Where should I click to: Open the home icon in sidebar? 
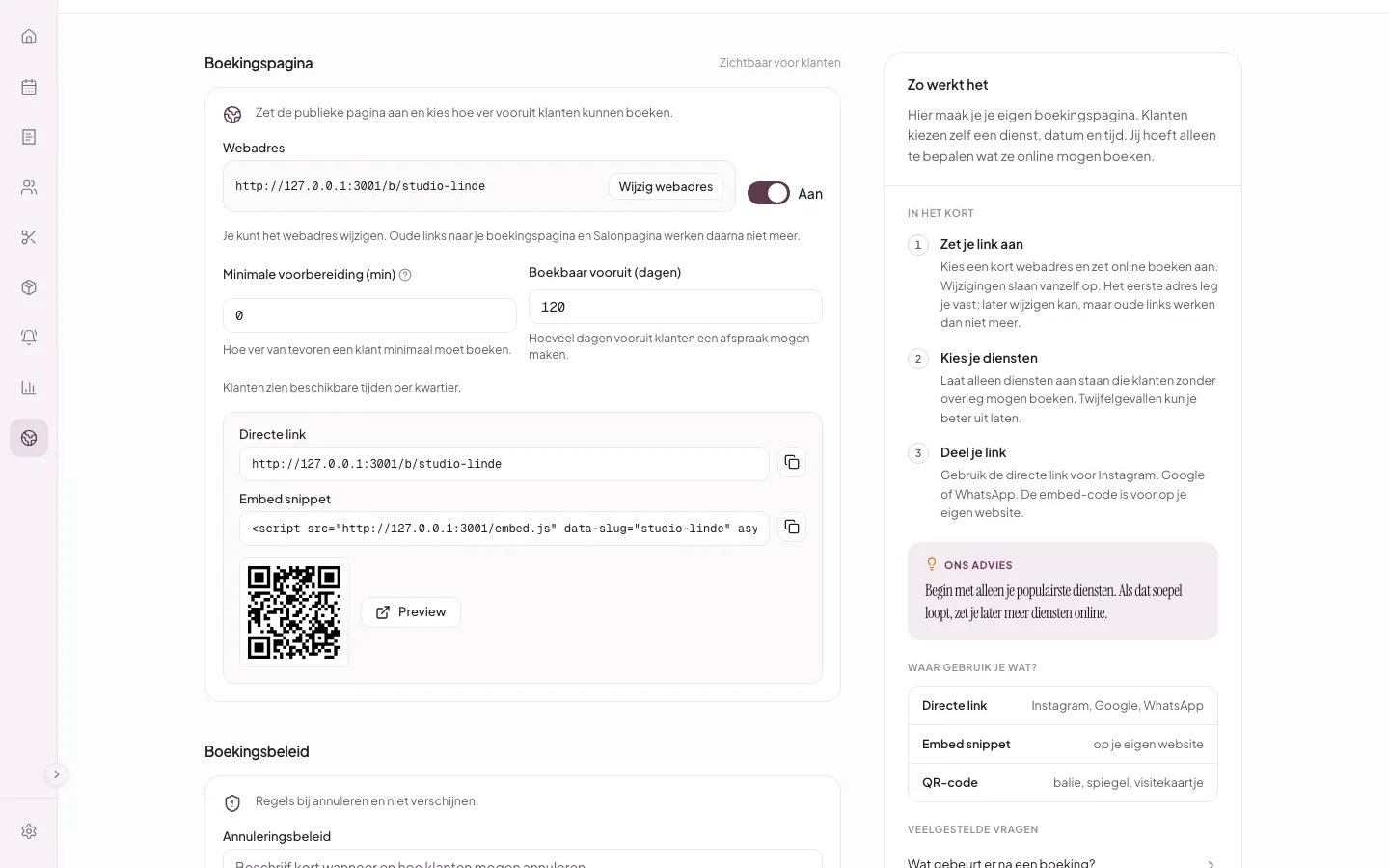[x=29, y=37]
